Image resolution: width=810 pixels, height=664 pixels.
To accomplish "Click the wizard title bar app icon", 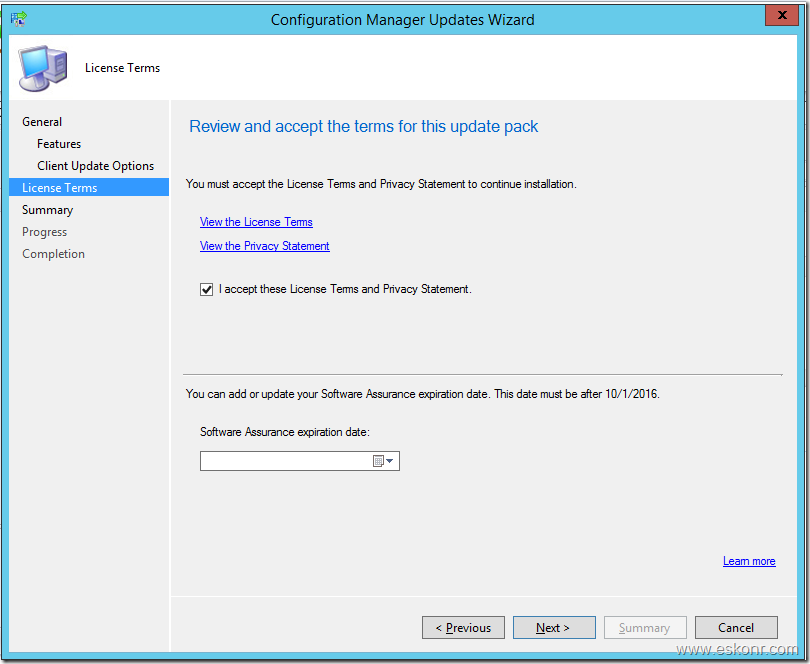I will (19, 19).
